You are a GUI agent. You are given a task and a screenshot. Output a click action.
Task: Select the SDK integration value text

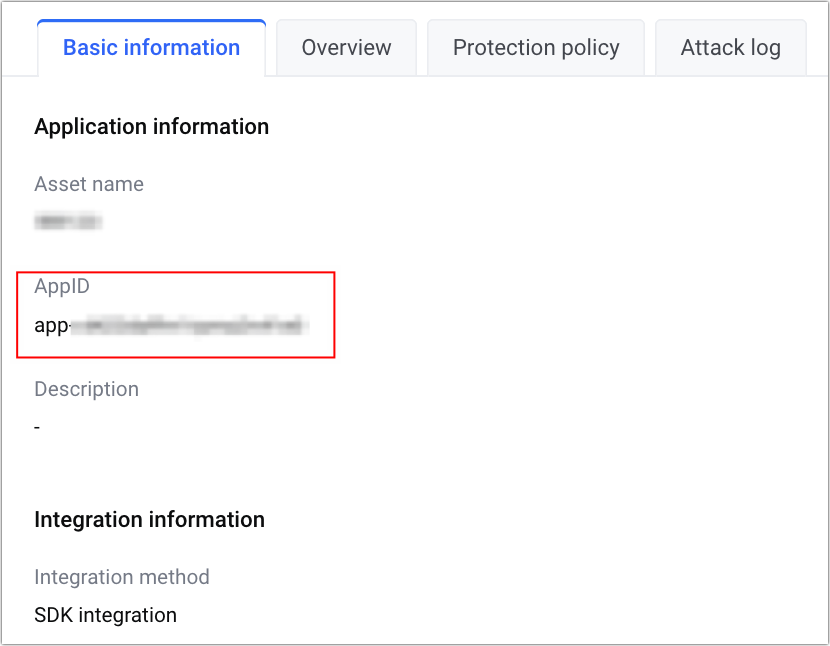pos(105,615)
